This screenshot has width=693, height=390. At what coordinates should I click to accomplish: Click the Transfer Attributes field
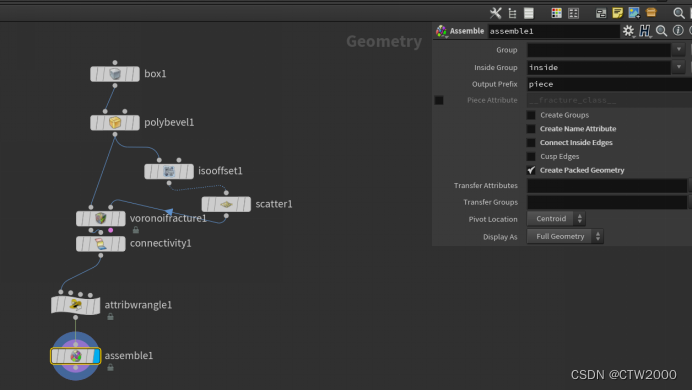tap(607, 185)
